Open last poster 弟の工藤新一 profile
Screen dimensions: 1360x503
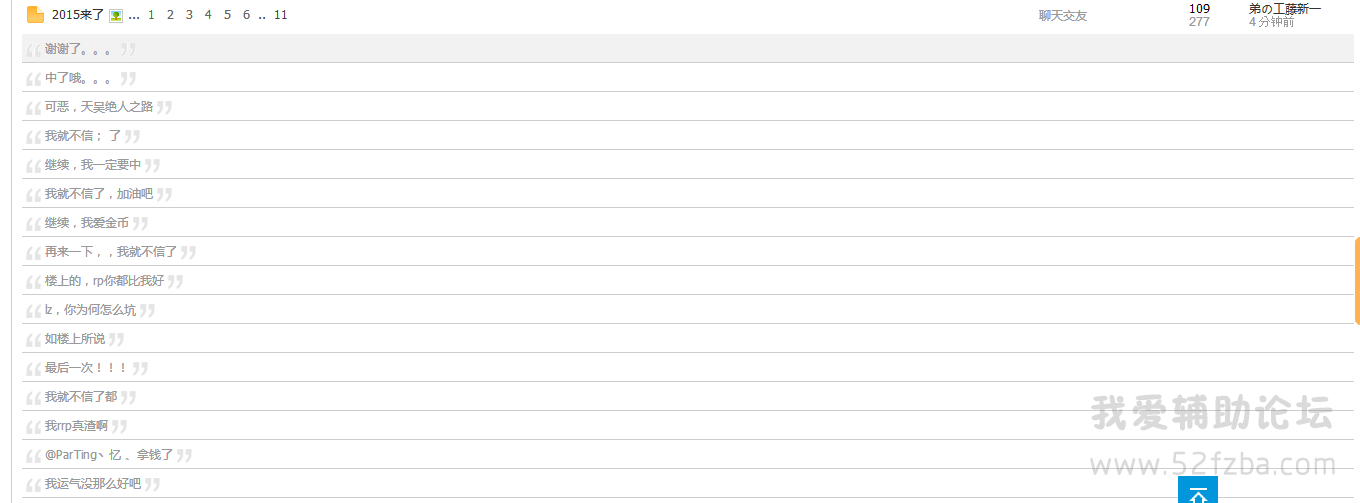coord(1285,9)
